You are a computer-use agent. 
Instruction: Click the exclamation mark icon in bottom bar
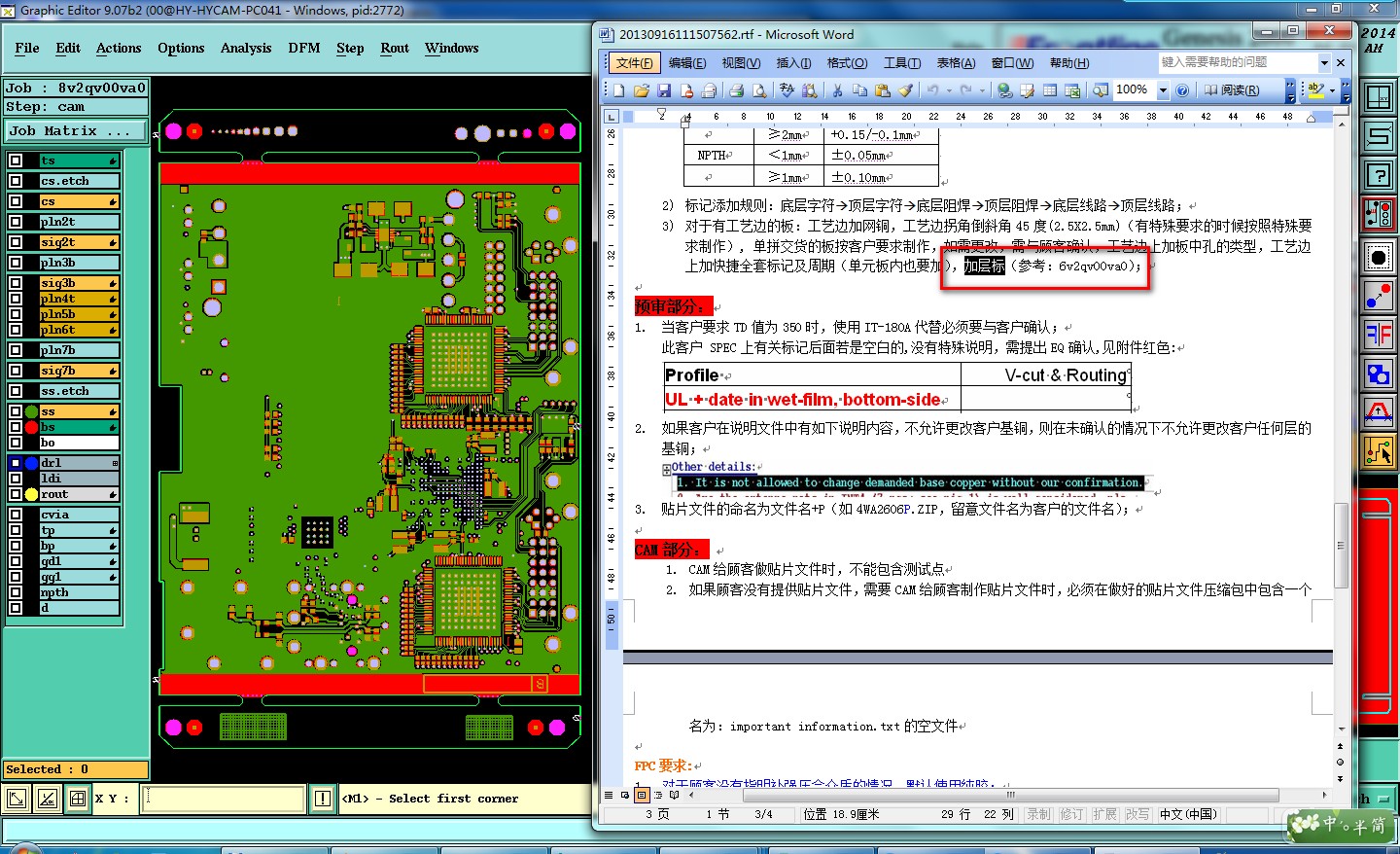tap(323, 799)
